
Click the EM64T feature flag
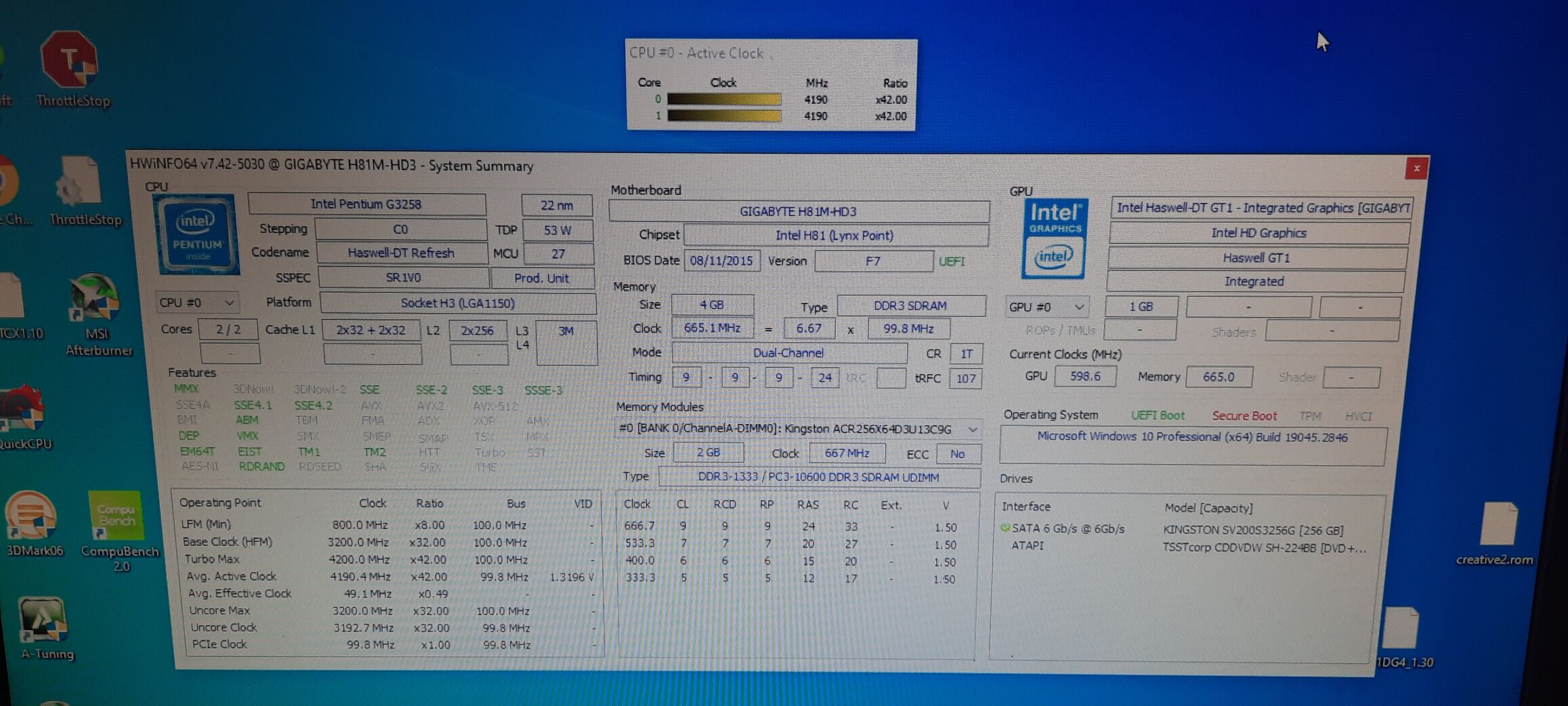pos(197,451)
